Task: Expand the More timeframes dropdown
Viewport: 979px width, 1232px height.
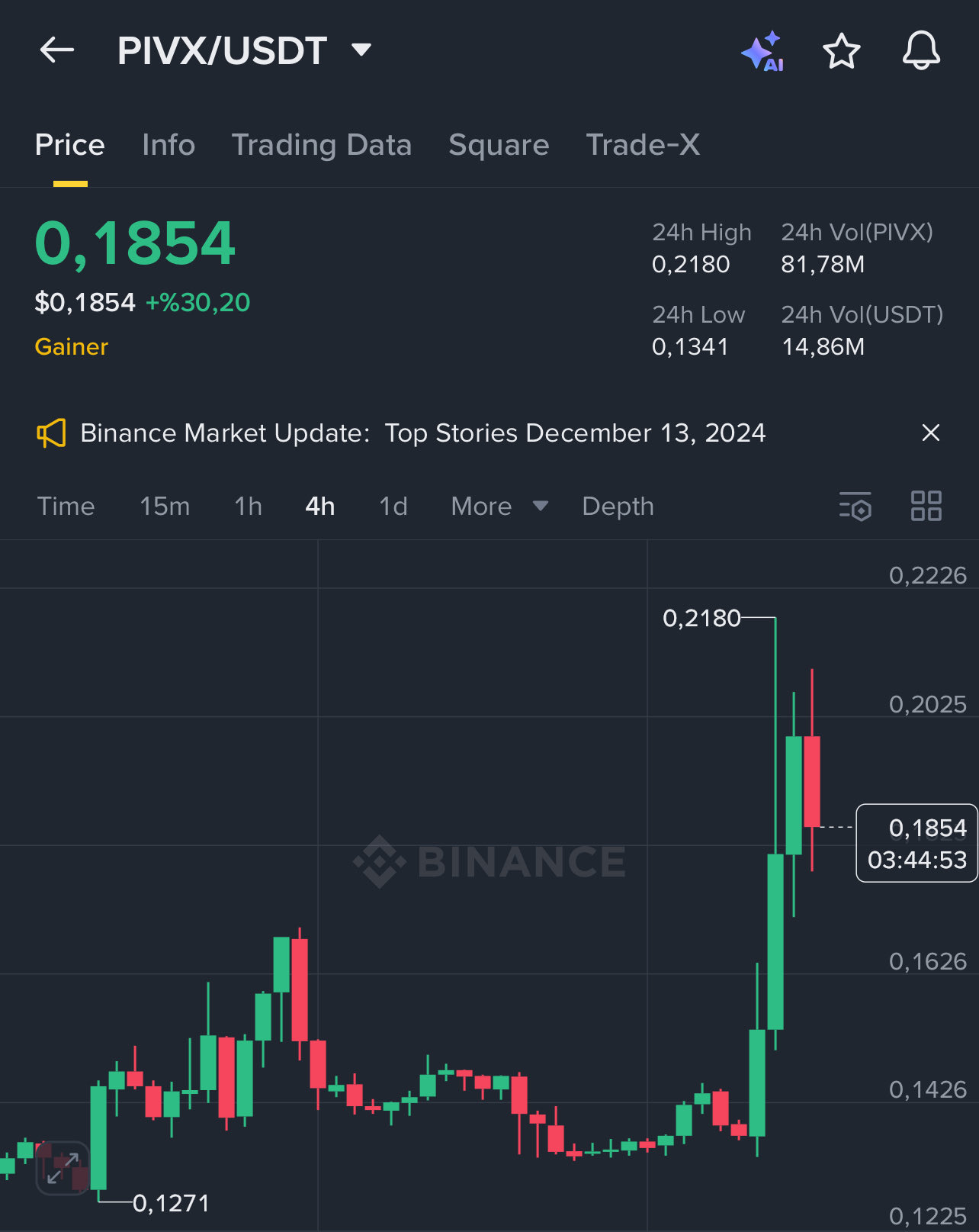Action: 499,507
